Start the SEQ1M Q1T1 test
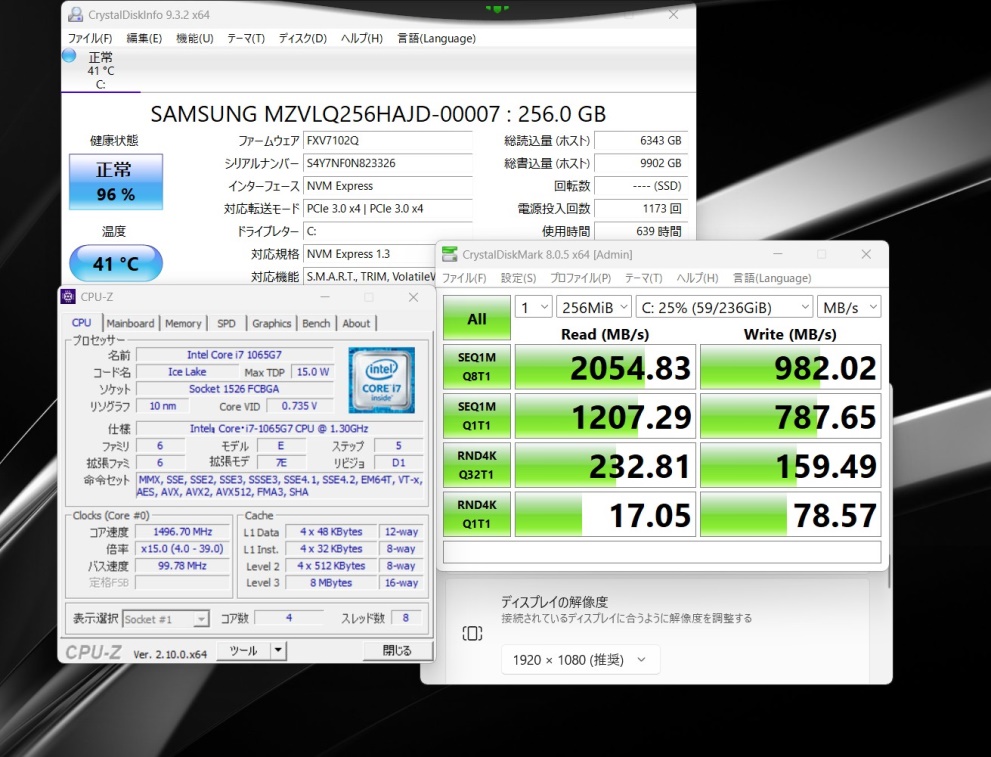The height and width of the screenshot is (757, 991). [477, 416]
